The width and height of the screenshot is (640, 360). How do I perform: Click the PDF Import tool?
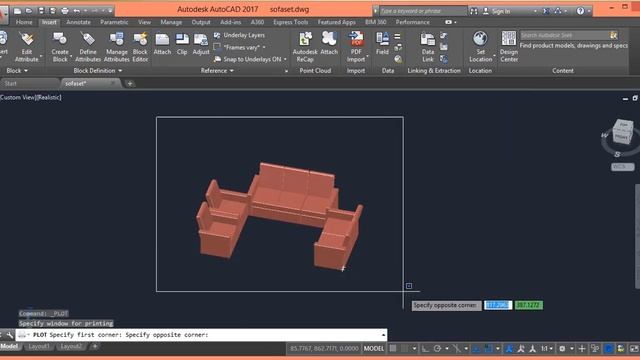click(x=356, y=47)
